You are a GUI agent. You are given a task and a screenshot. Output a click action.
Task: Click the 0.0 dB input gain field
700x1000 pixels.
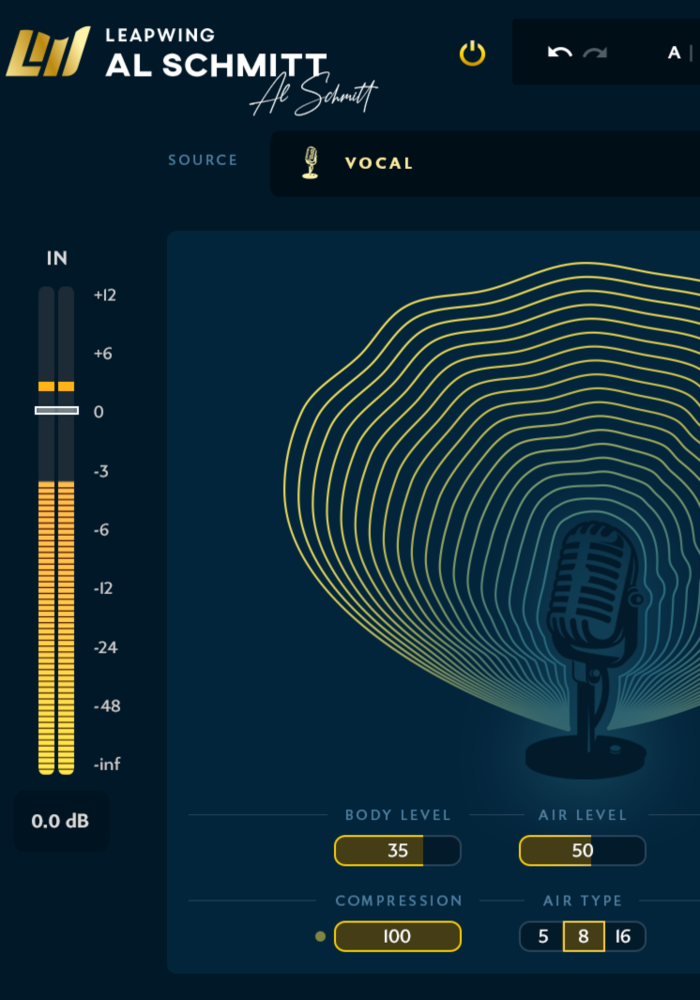click(60, 821)
